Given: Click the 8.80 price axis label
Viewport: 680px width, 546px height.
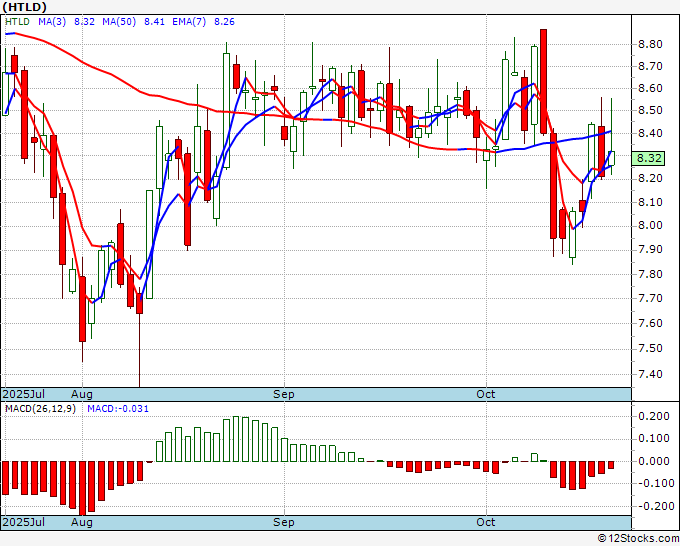Looking at the screenshot, I should pos(650,44).
